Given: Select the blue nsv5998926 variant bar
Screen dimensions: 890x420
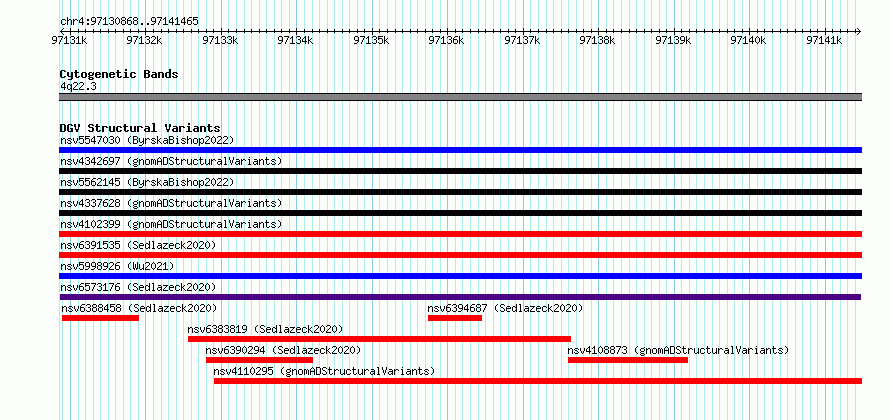Looking at the screenshot, I should [460, 276].
